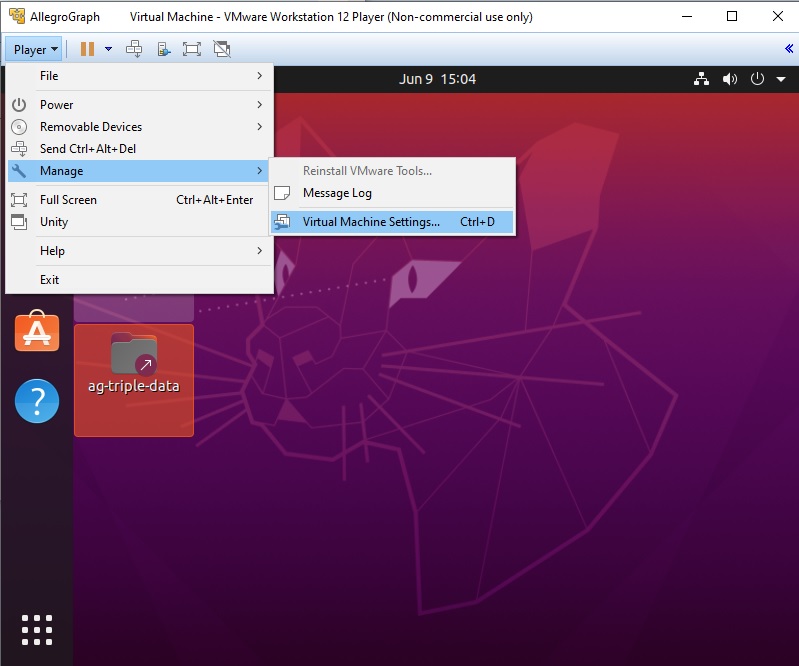Open the File submenu
The height and width of the screenshot is (666, 799).
[x=140, y=76]
